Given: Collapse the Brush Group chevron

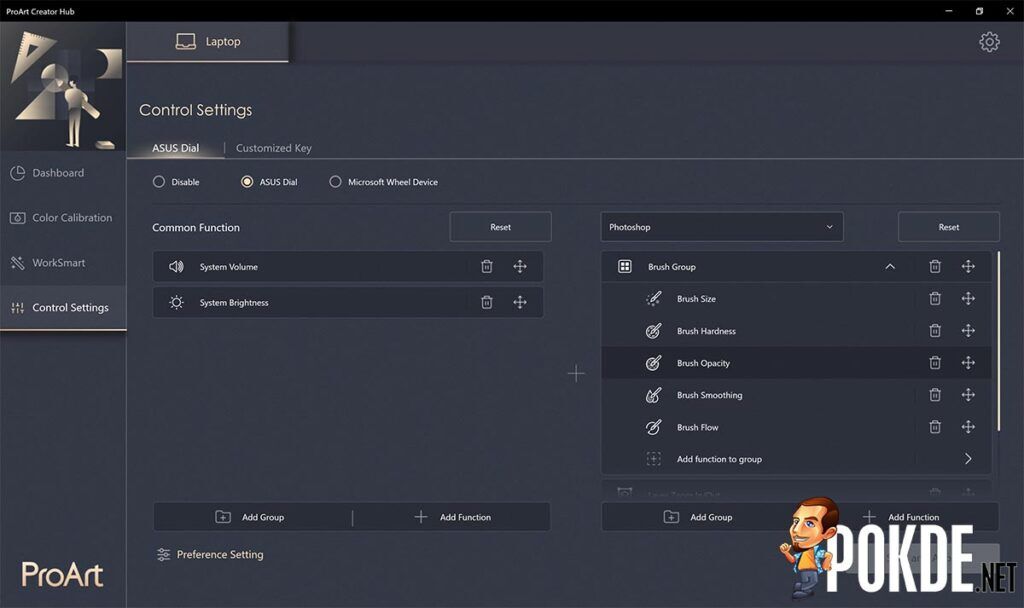Looking at the screenshot, I should (x=889, y=266).
